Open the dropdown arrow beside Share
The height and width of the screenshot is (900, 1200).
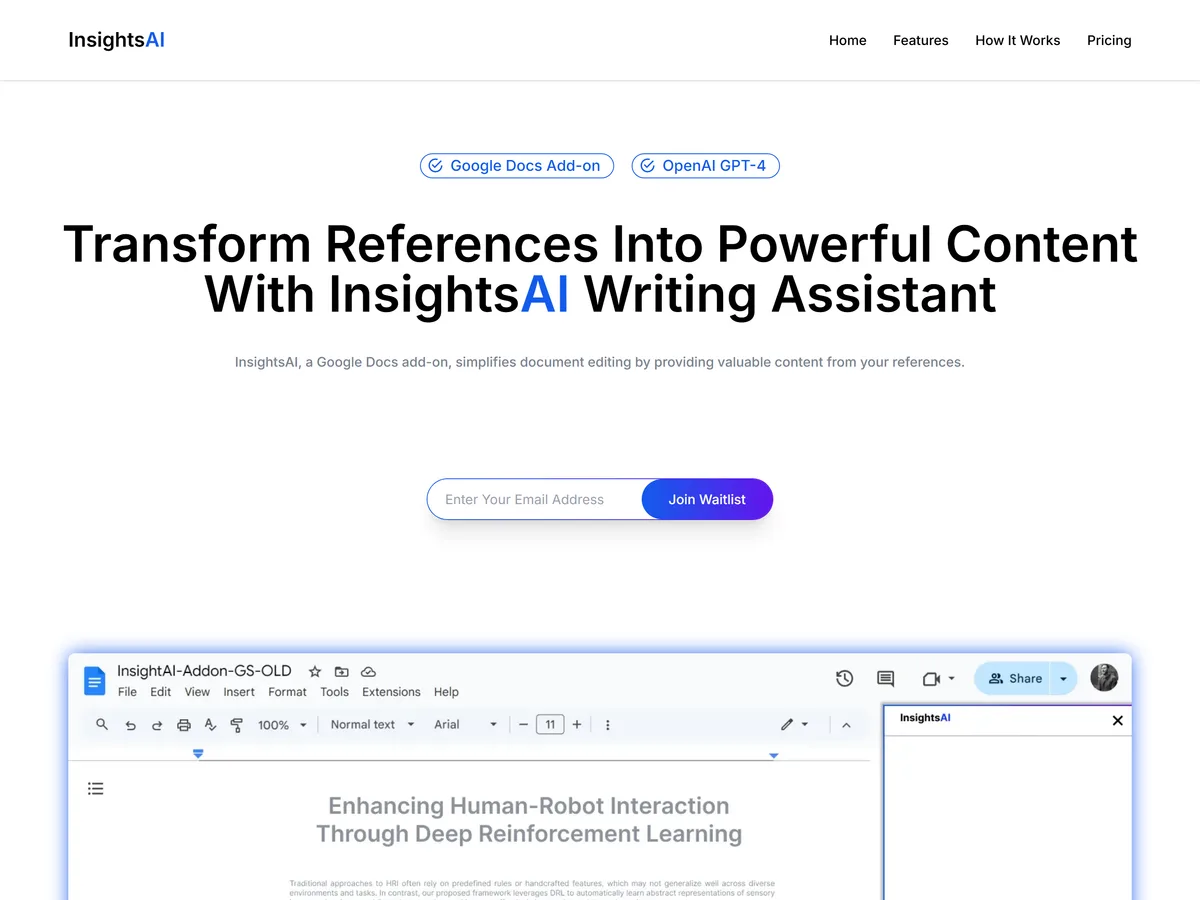click(x=1063, y=678)
